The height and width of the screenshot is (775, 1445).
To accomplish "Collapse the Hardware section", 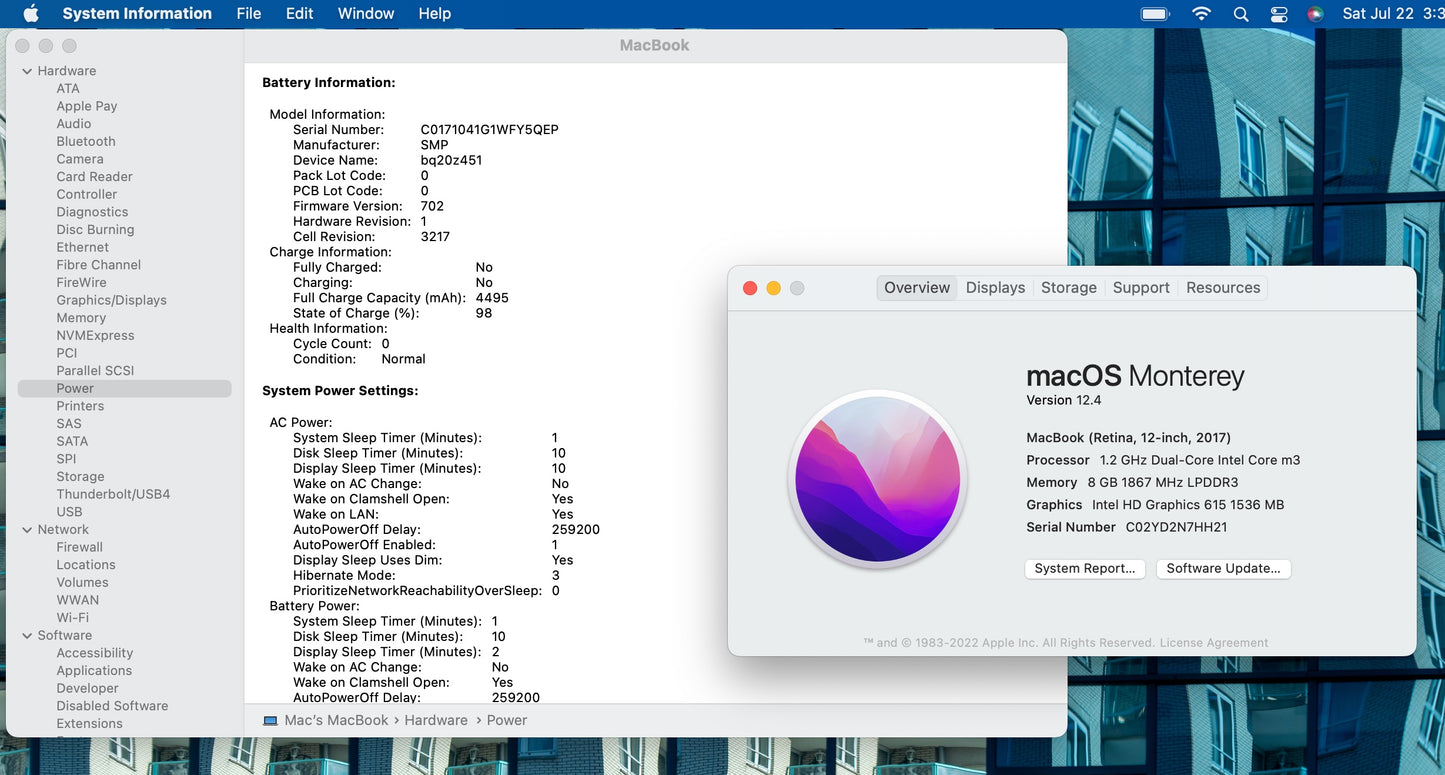I will pos(27,71).
